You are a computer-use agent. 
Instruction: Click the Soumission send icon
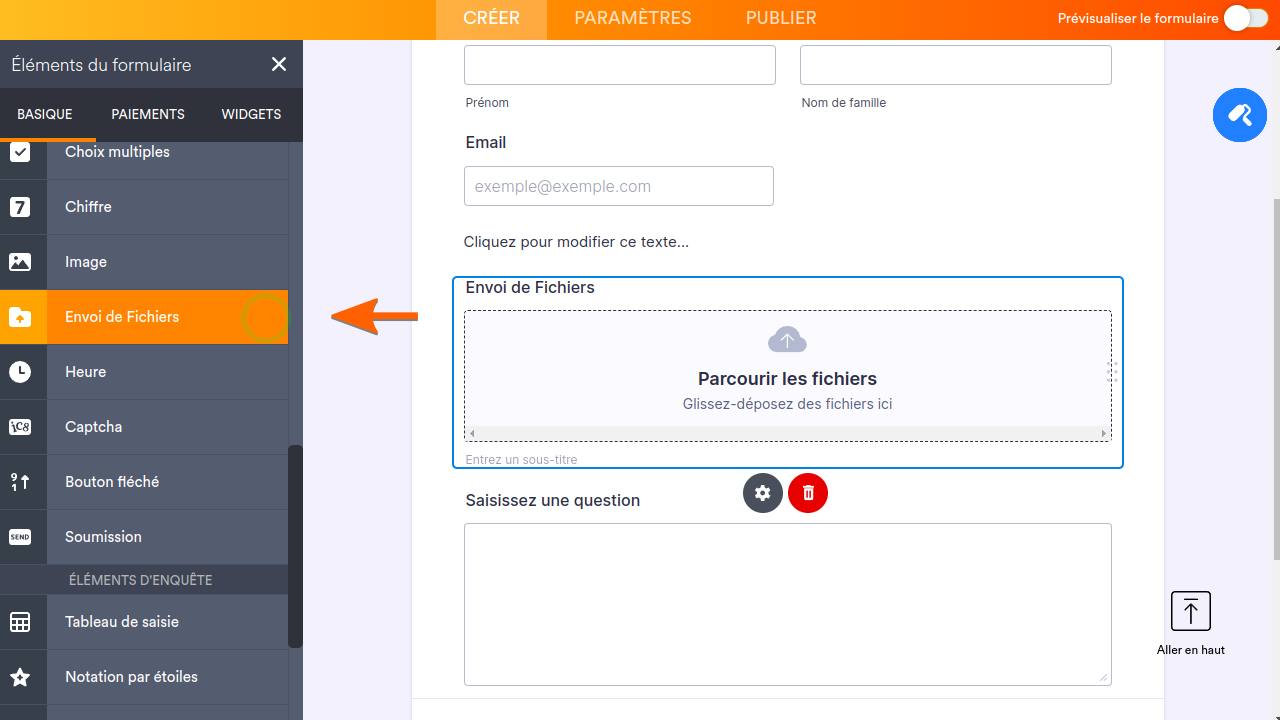20,537
